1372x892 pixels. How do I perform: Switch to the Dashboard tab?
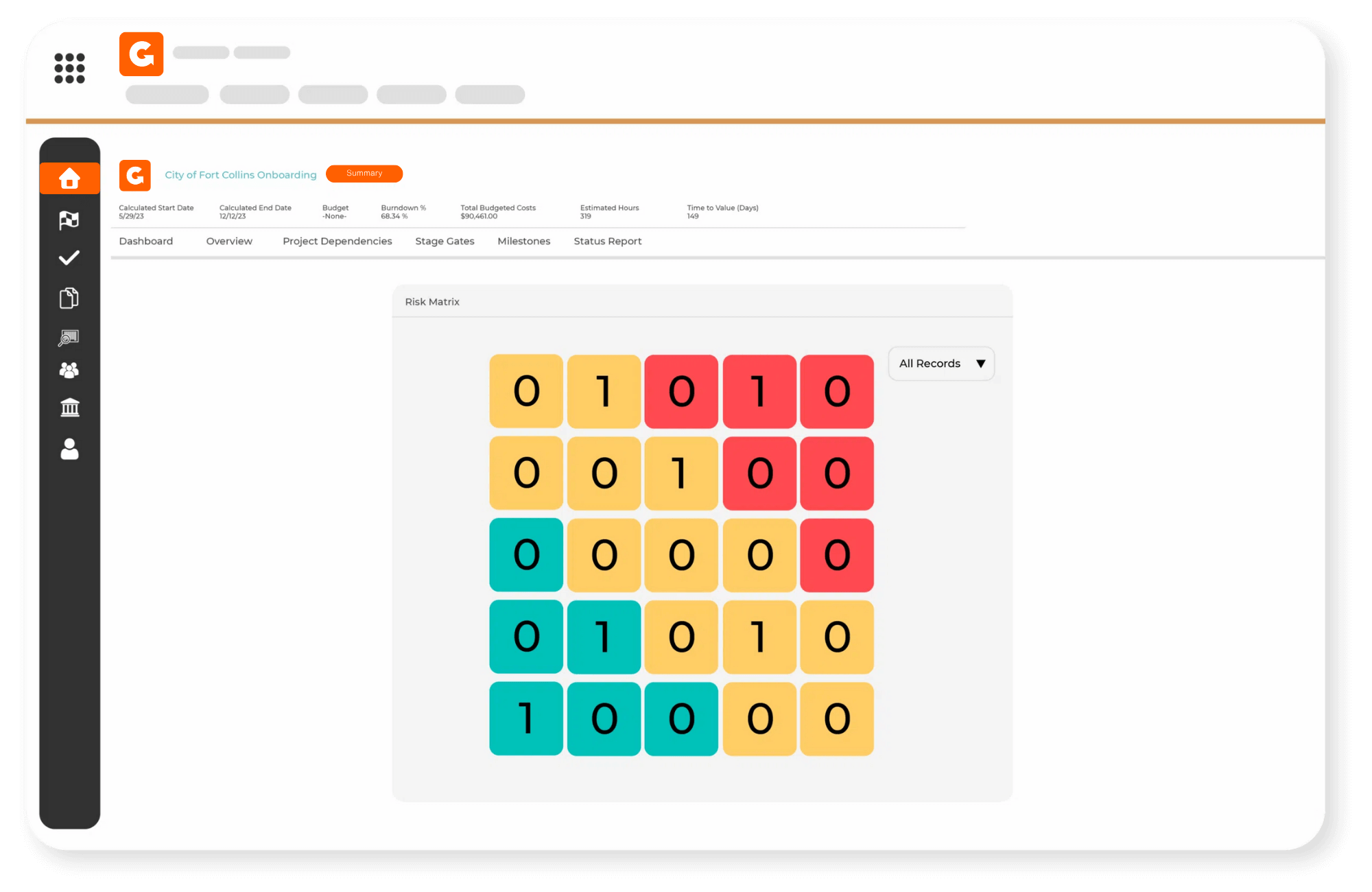point(146,242)
